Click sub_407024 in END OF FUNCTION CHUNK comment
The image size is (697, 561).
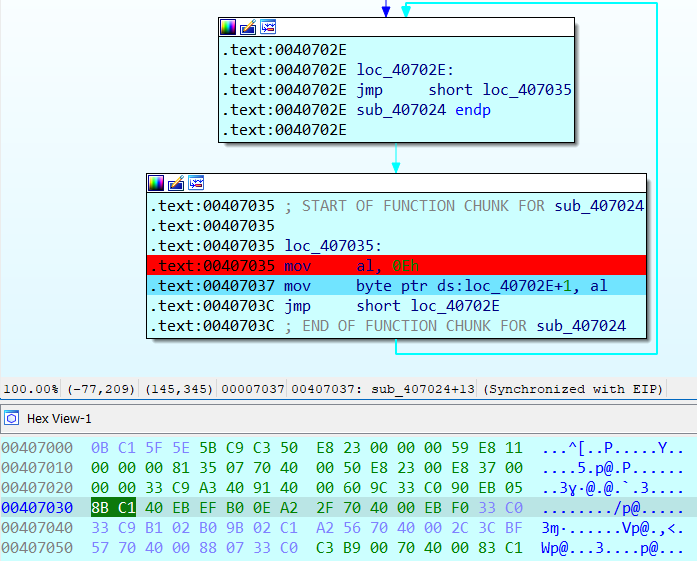(581, 326)
